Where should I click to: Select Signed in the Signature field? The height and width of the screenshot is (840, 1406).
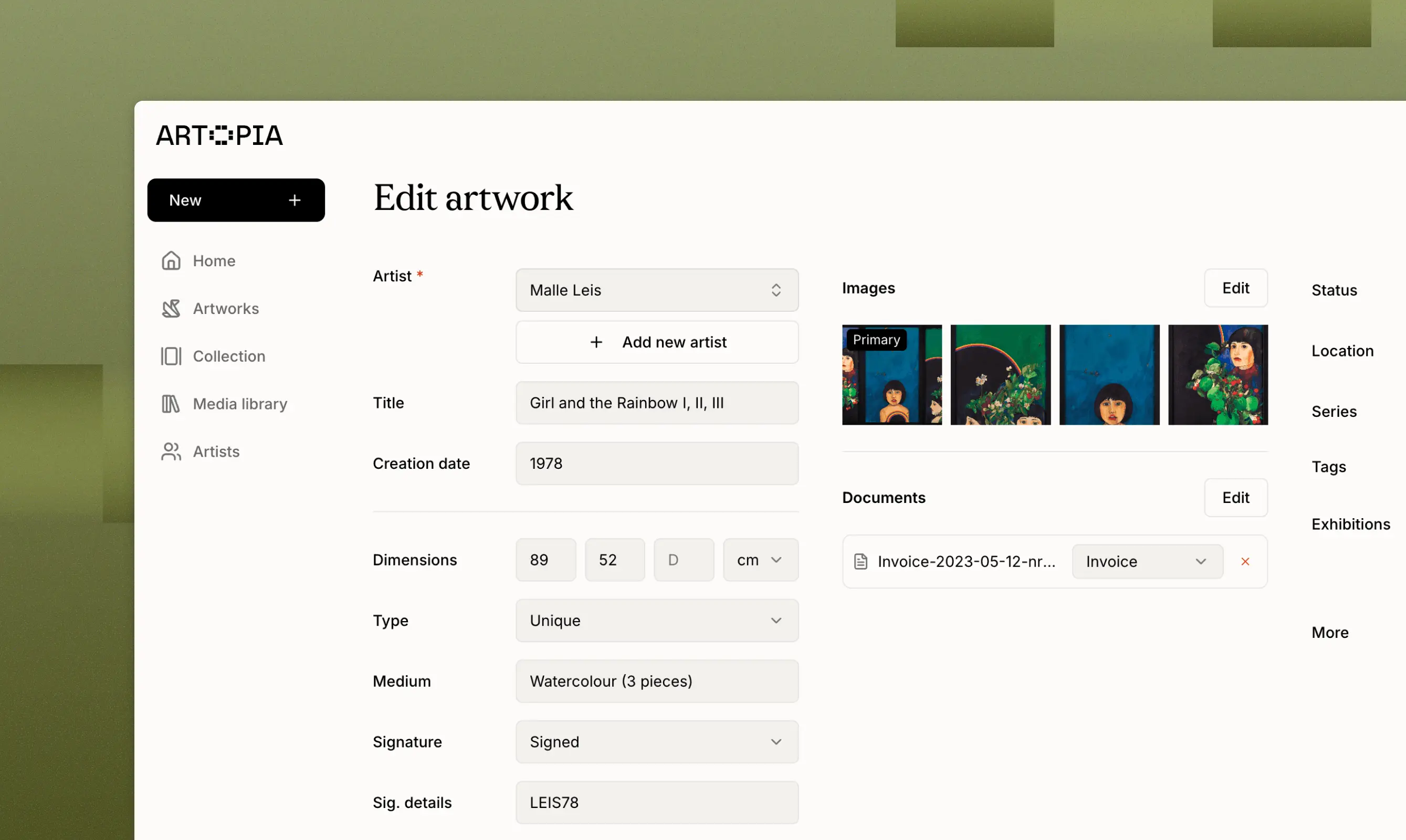(657, 741)
